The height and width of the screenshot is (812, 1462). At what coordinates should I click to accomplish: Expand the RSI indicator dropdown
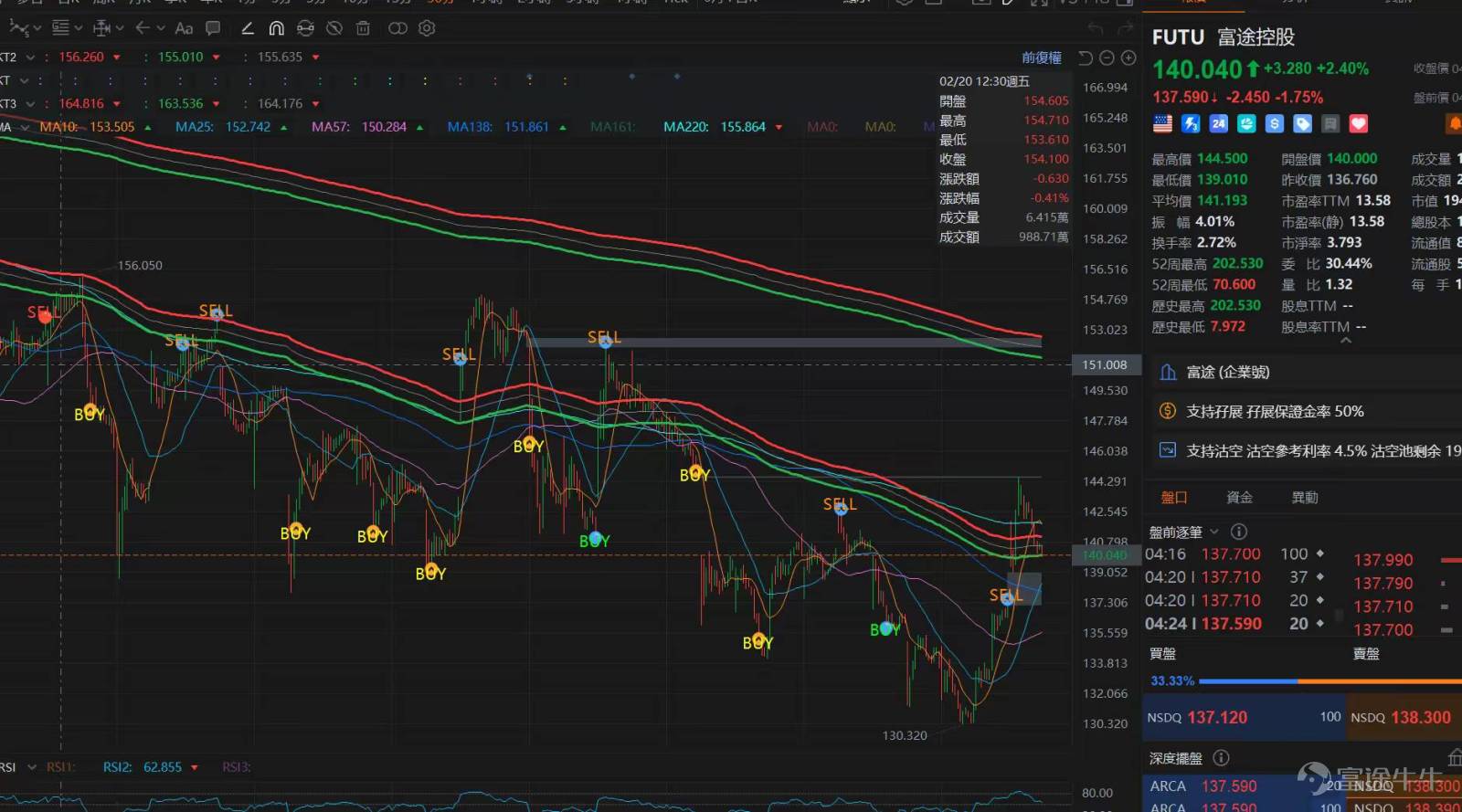(32, 767)
